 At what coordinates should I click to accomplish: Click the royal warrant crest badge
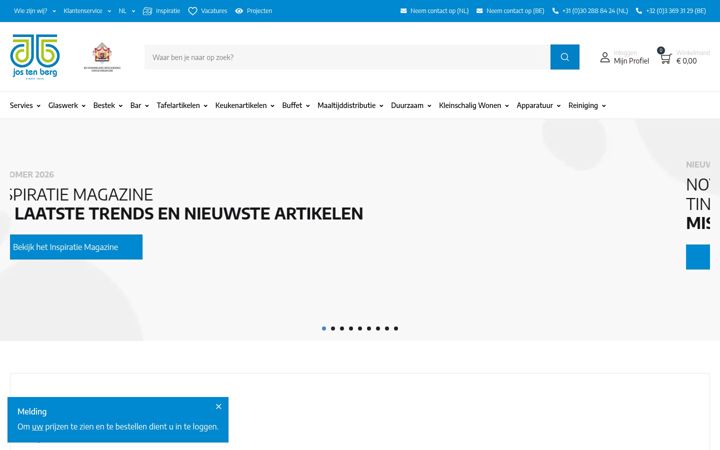coord(102,57)
